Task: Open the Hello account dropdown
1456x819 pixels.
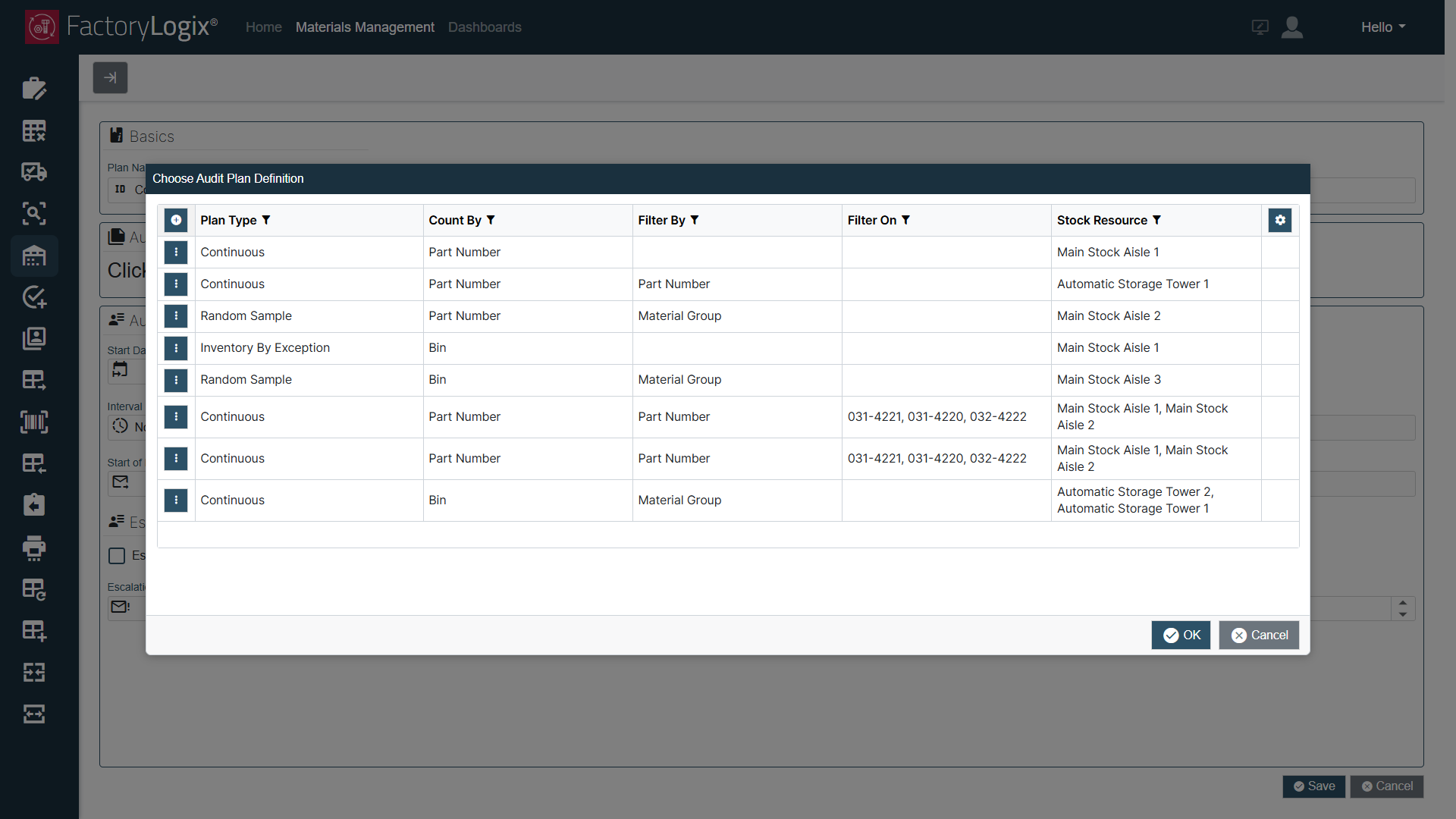Action: [1382, 27]
